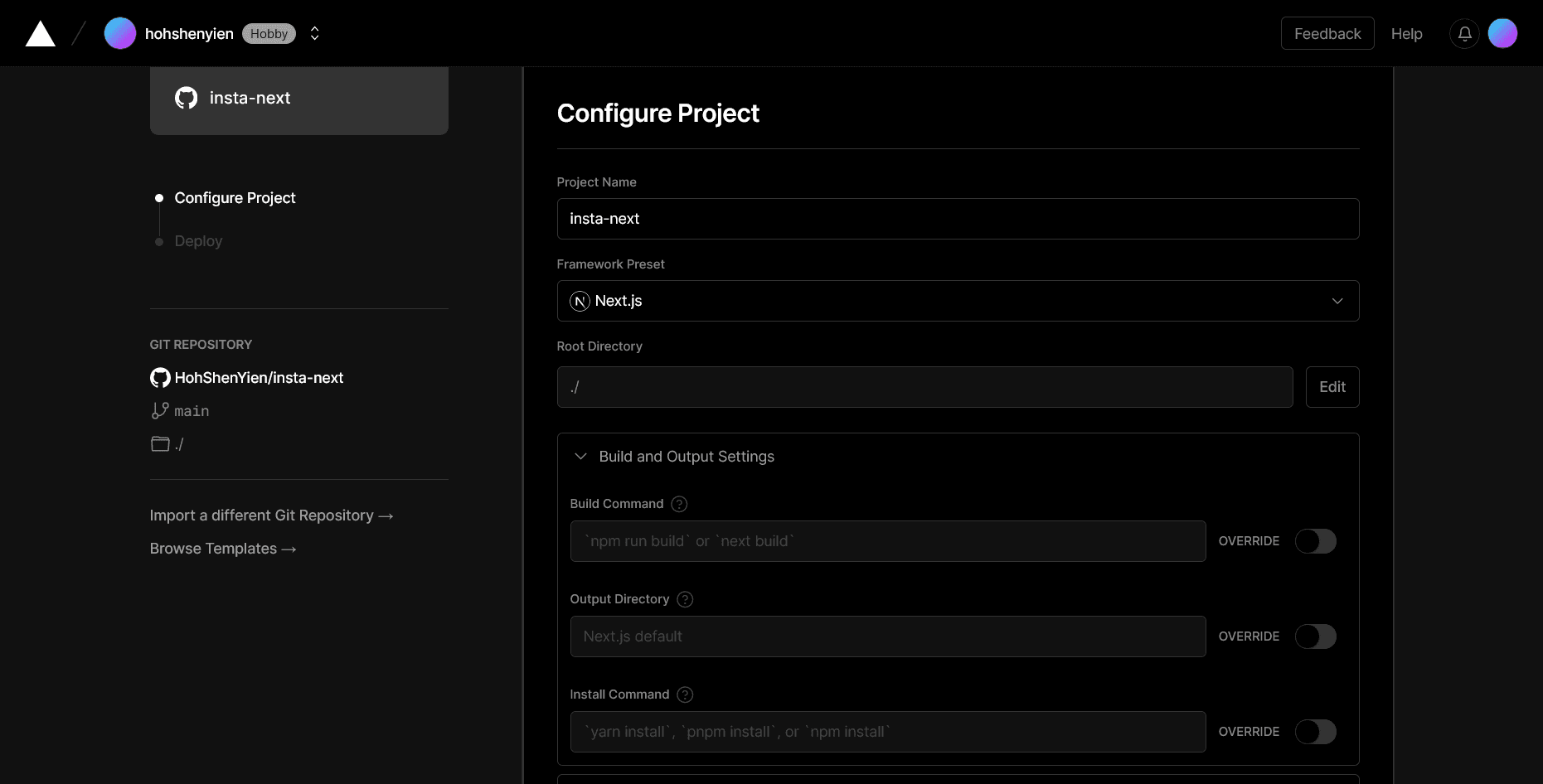Viewport: 1543px width, 784px height.
Task: Click Edit next to Root Directory
Action: (1332, 387)
